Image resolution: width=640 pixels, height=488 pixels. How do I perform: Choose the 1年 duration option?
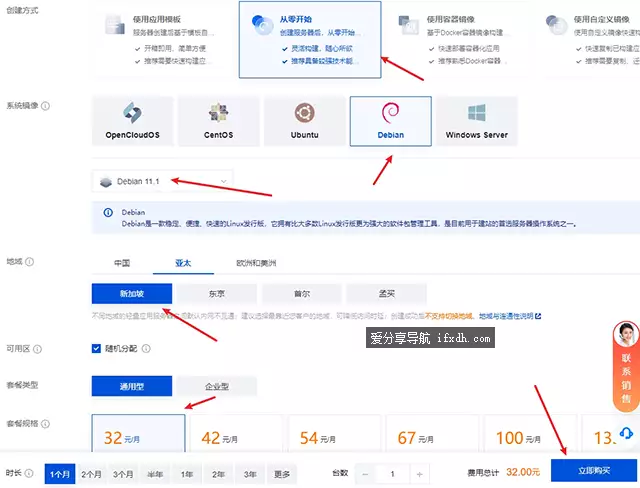(187, 473)
